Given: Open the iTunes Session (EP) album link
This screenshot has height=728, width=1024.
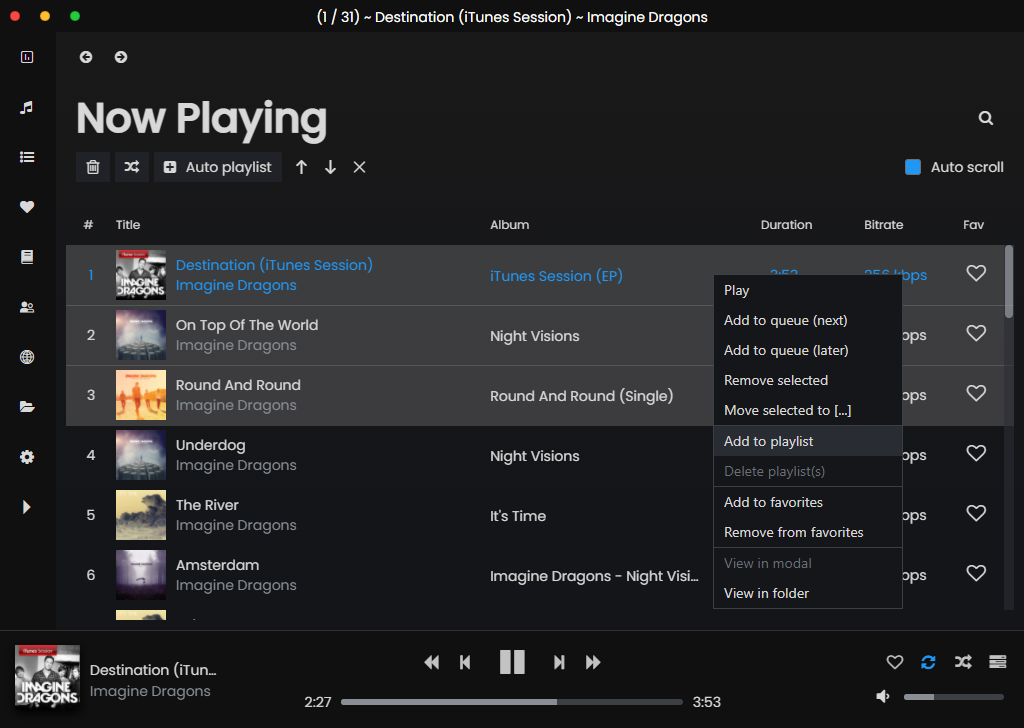Looking at the screenshot, I should pyautogui.click(x=556, y=276).
